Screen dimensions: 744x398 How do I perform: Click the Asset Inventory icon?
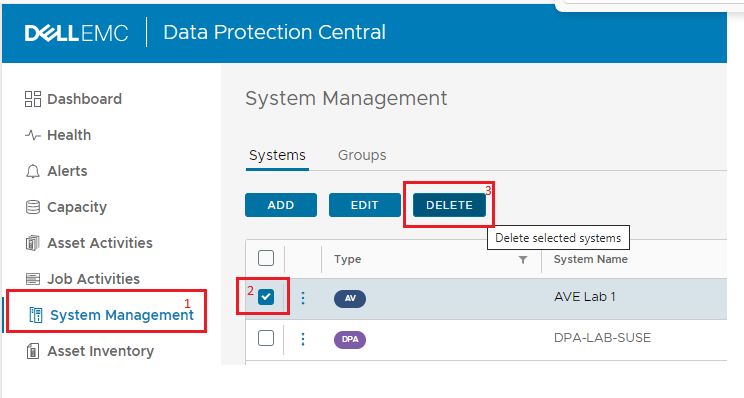[33, 351]
